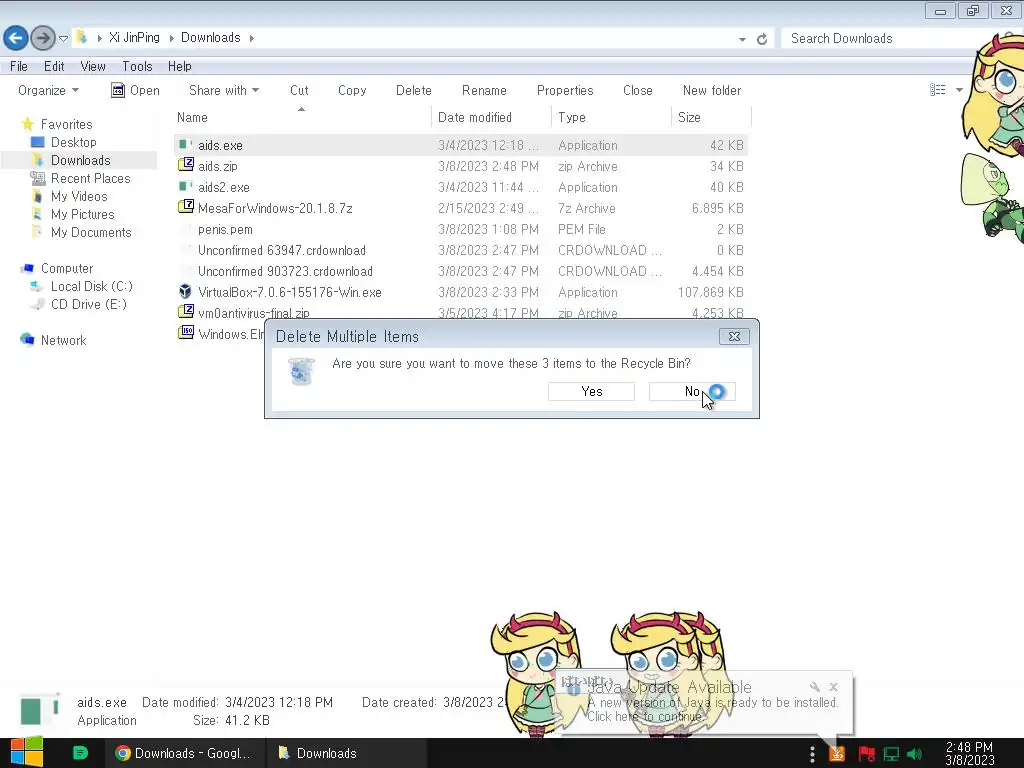The width and height of the screenshot is (1024, 768).
Task: Click the Open toolbar button
Action: [x=135, y=90]
